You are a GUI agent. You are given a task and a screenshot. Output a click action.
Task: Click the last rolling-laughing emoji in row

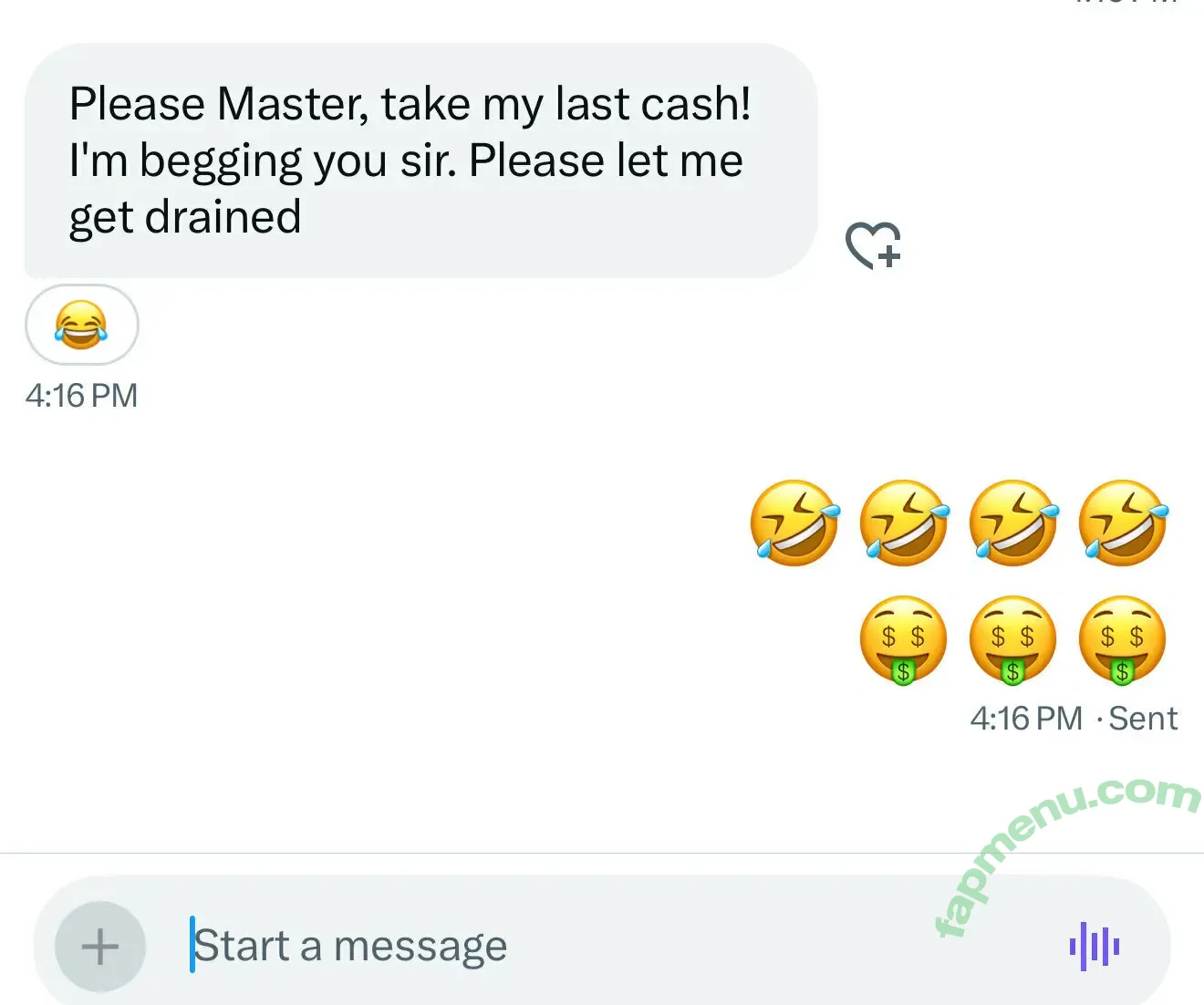(x=1123, y=523)
